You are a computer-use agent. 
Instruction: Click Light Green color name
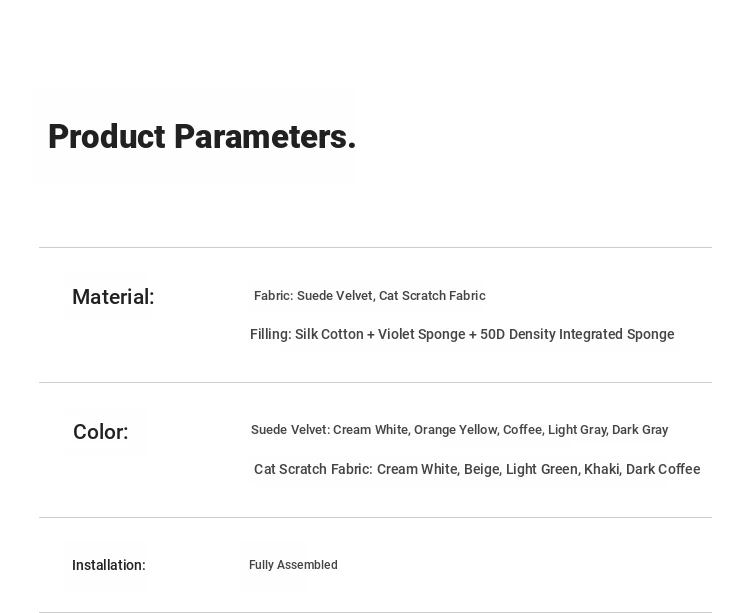point(543,469)
